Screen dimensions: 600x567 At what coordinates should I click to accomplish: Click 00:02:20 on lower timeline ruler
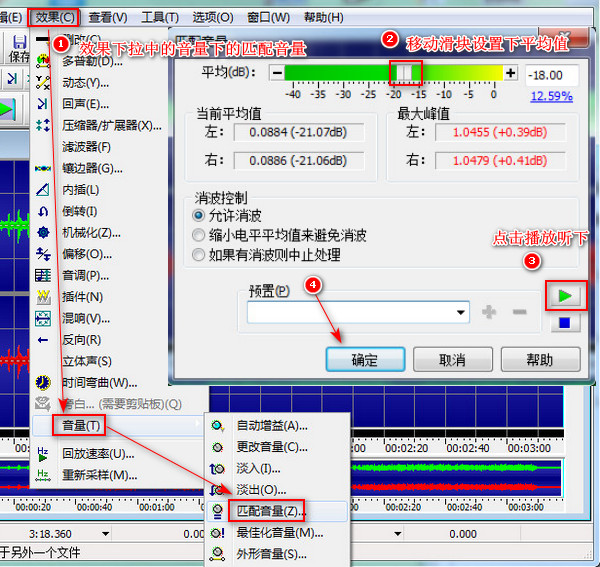point(403,507)
